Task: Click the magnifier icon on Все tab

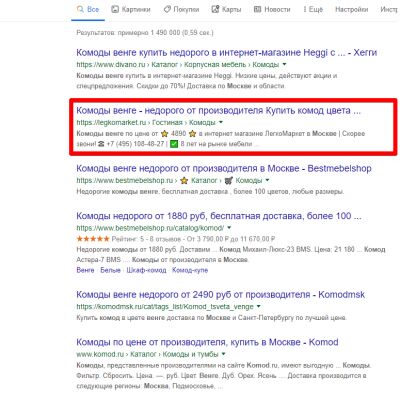Action: click(80, 10)
